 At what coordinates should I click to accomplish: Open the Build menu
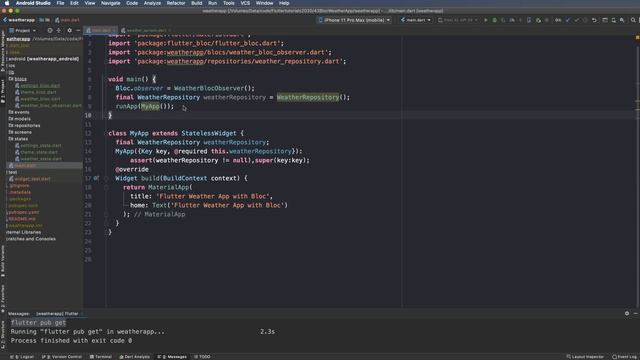196,3
